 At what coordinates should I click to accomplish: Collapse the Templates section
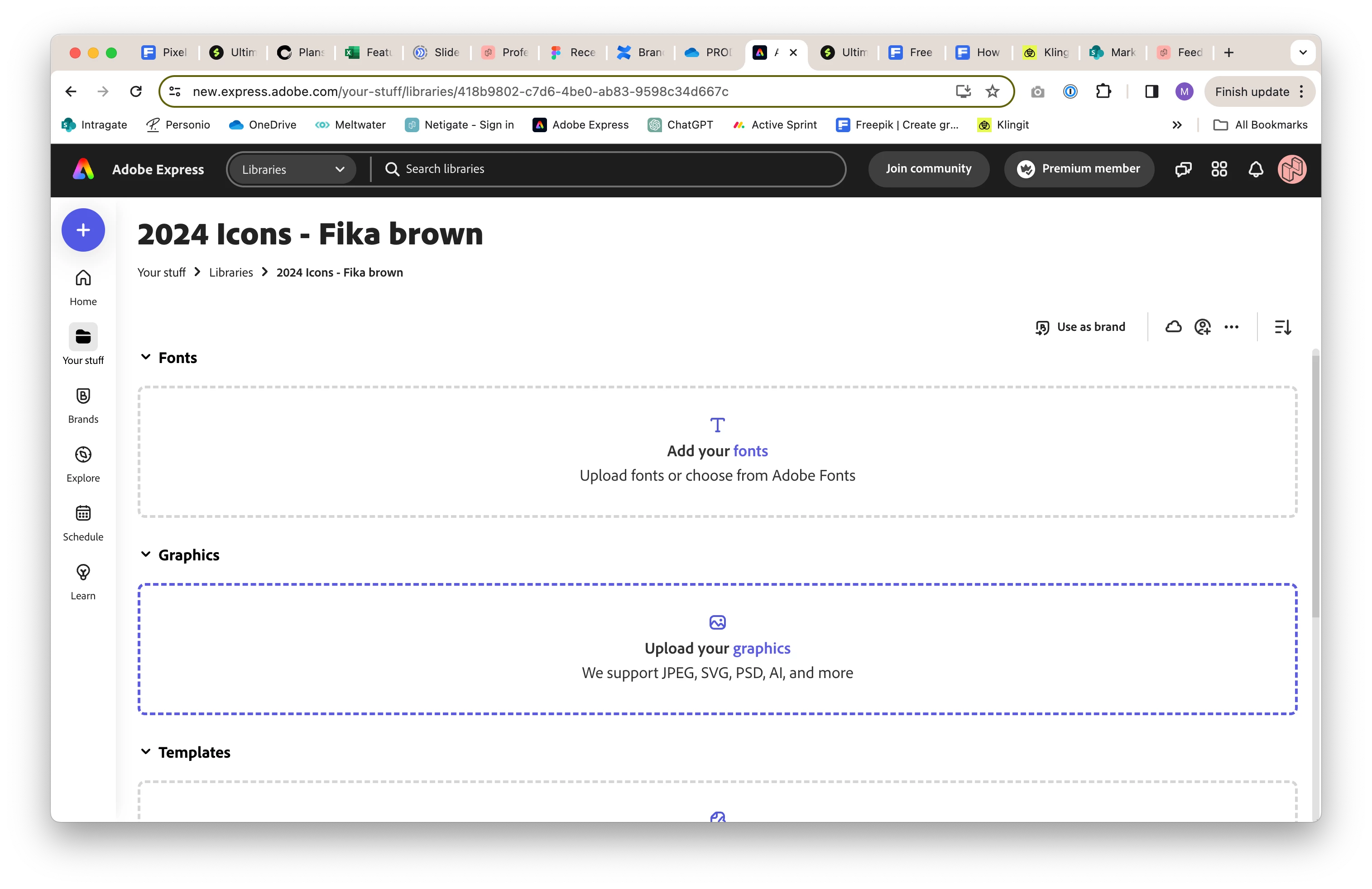(x=146, y=752)
